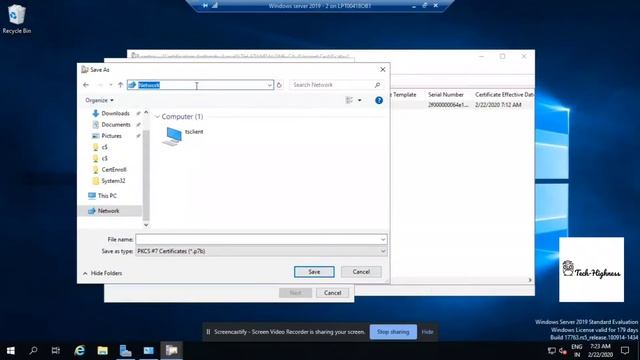640x360 pixels.
Task: Click the address bar showing Network
Action: pyautogui.click(x=200, y=85)
